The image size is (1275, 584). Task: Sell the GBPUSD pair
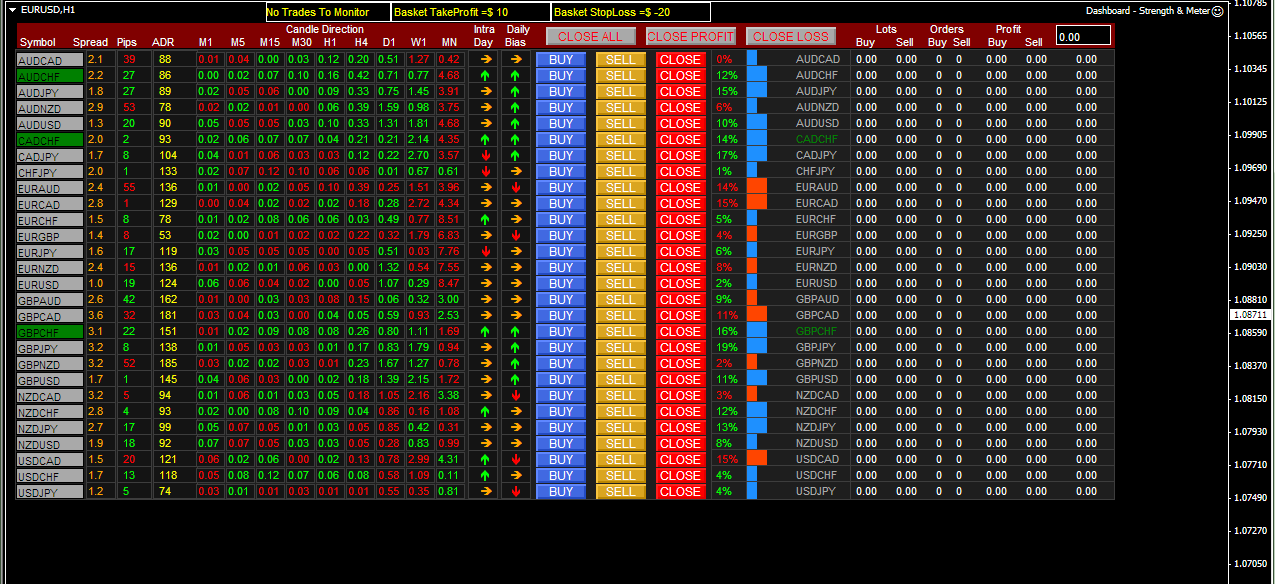(621, 379)
